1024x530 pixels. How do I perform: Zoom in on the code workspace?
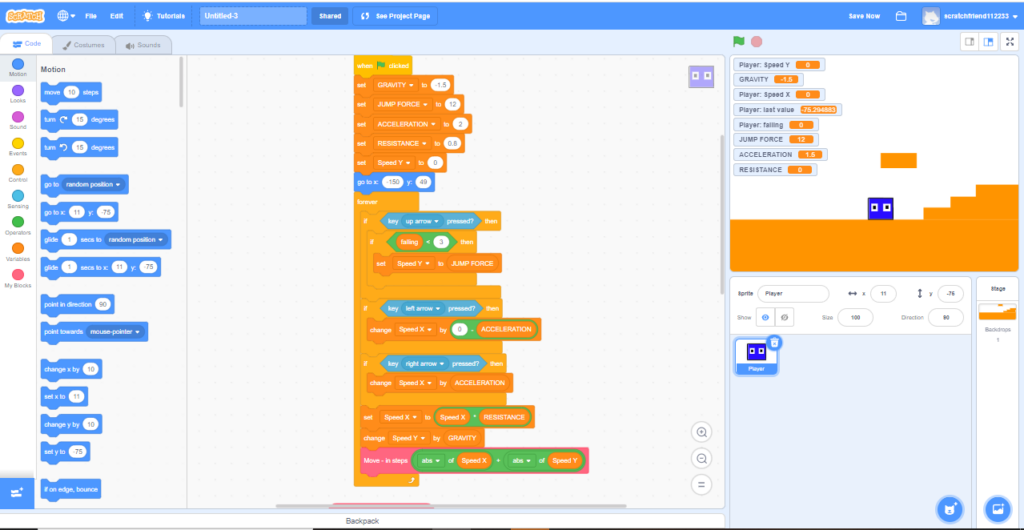click(702, 433)
